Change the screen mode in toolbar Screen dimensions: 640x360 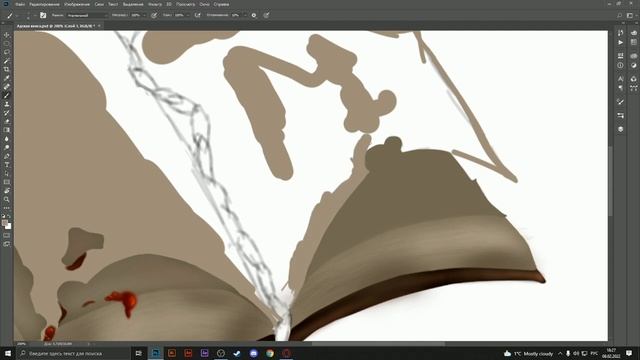pyautogui.click(x=7, y=244)
